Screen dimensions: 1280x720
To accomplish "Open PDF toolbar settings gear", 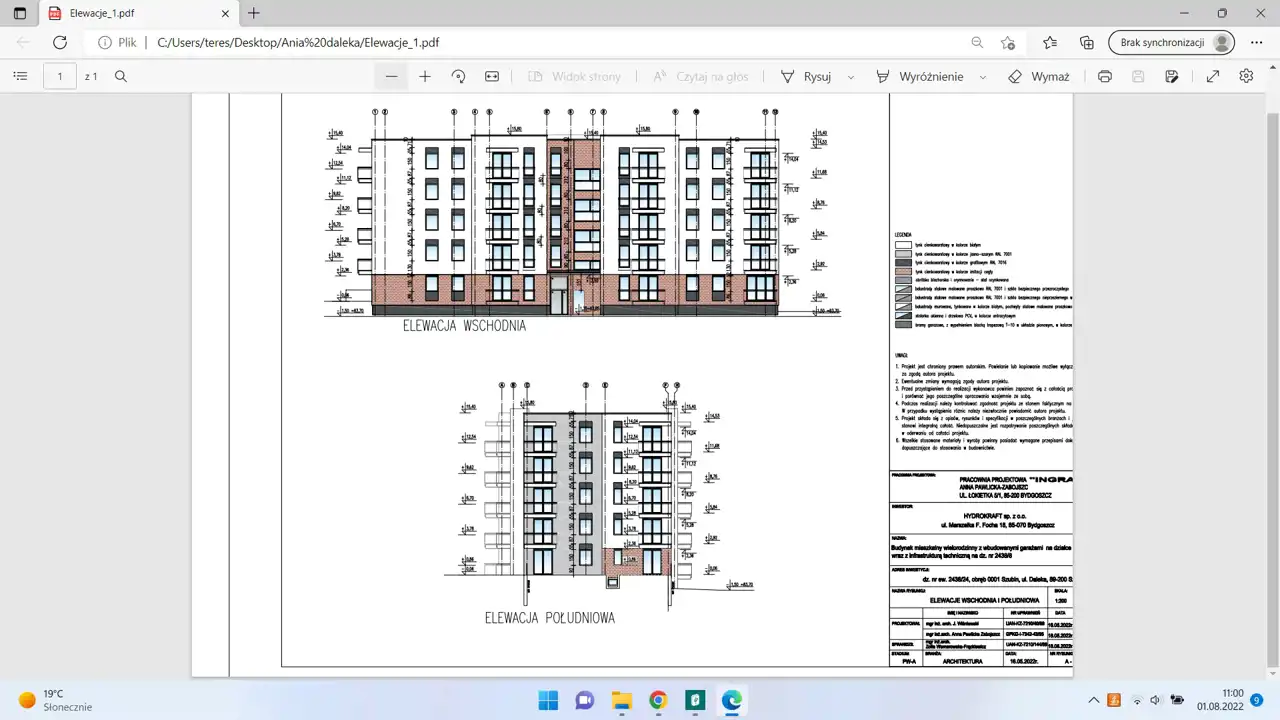I will coord(1246,76).
